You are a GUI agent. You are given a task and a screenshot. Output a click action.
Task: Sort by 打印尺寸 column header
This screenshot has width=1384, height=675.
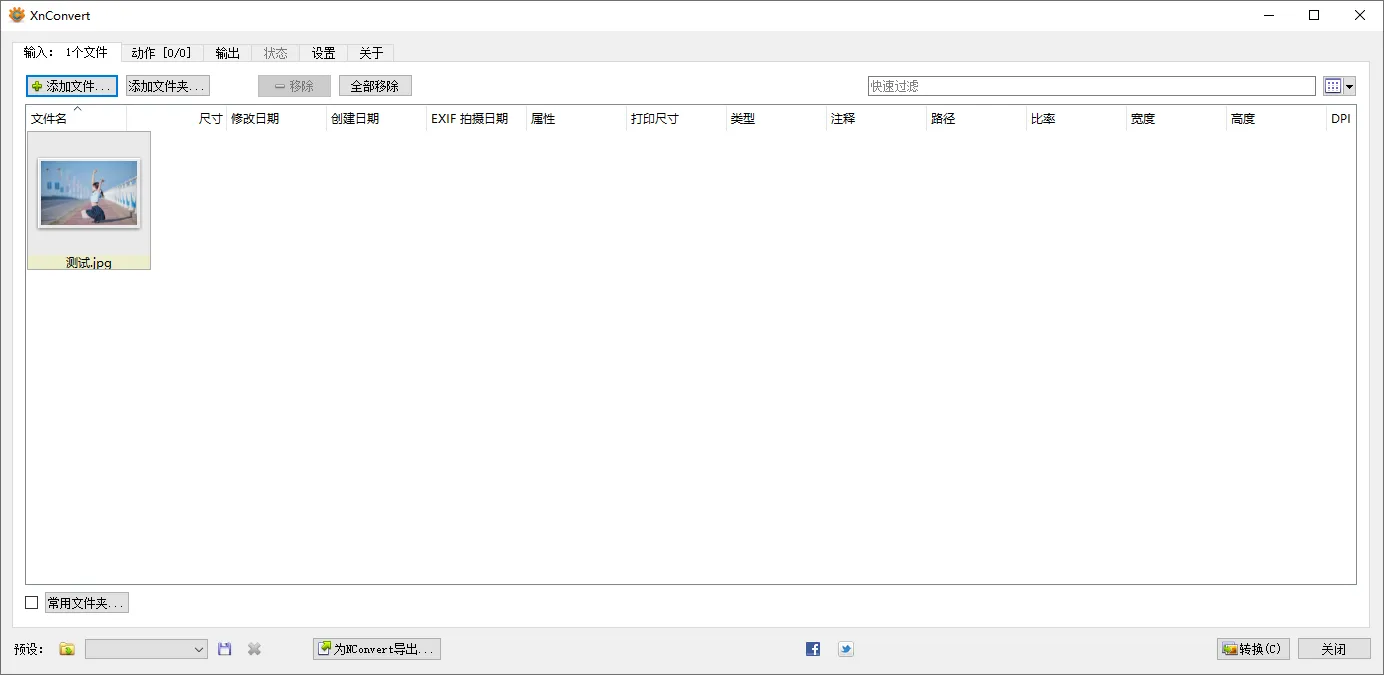[676, 118]
